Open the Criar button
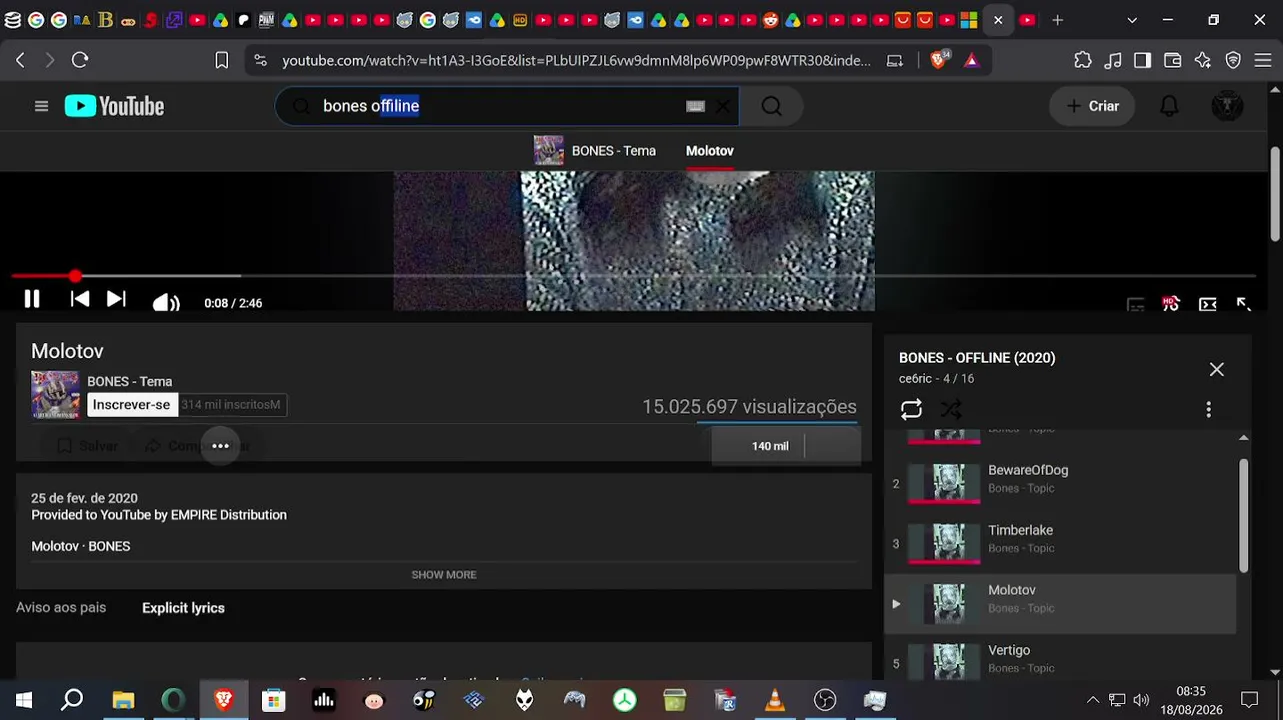The height and width of the screenshot is (720, 1283). 1092,106
